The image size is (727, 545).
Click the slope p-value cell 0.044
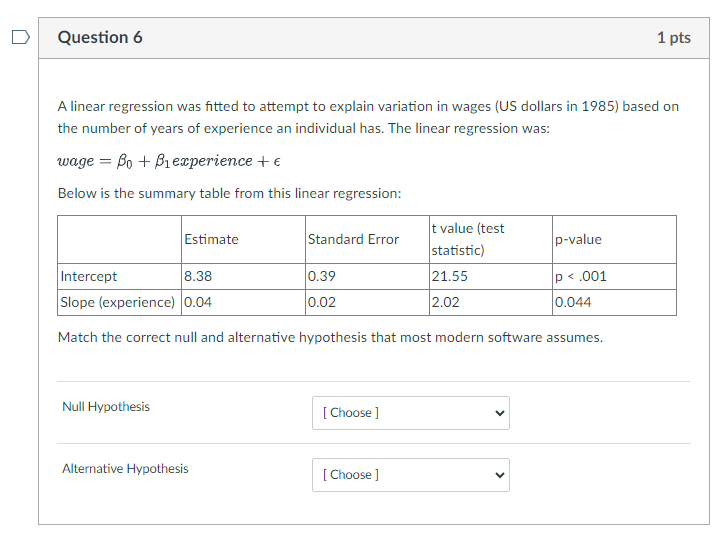click(x=573, y=302)
